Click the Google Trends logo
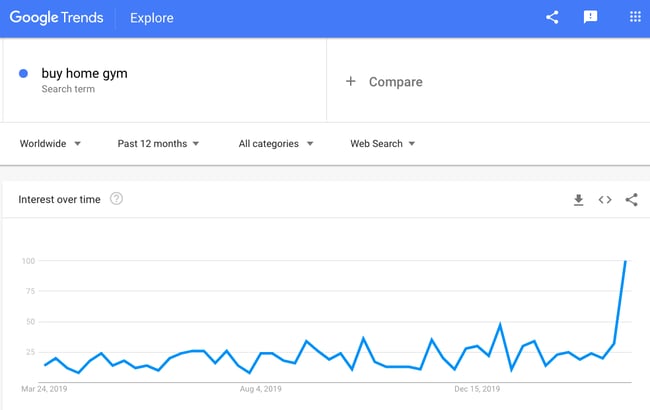650x410 pixels. (x=56, y=18)
